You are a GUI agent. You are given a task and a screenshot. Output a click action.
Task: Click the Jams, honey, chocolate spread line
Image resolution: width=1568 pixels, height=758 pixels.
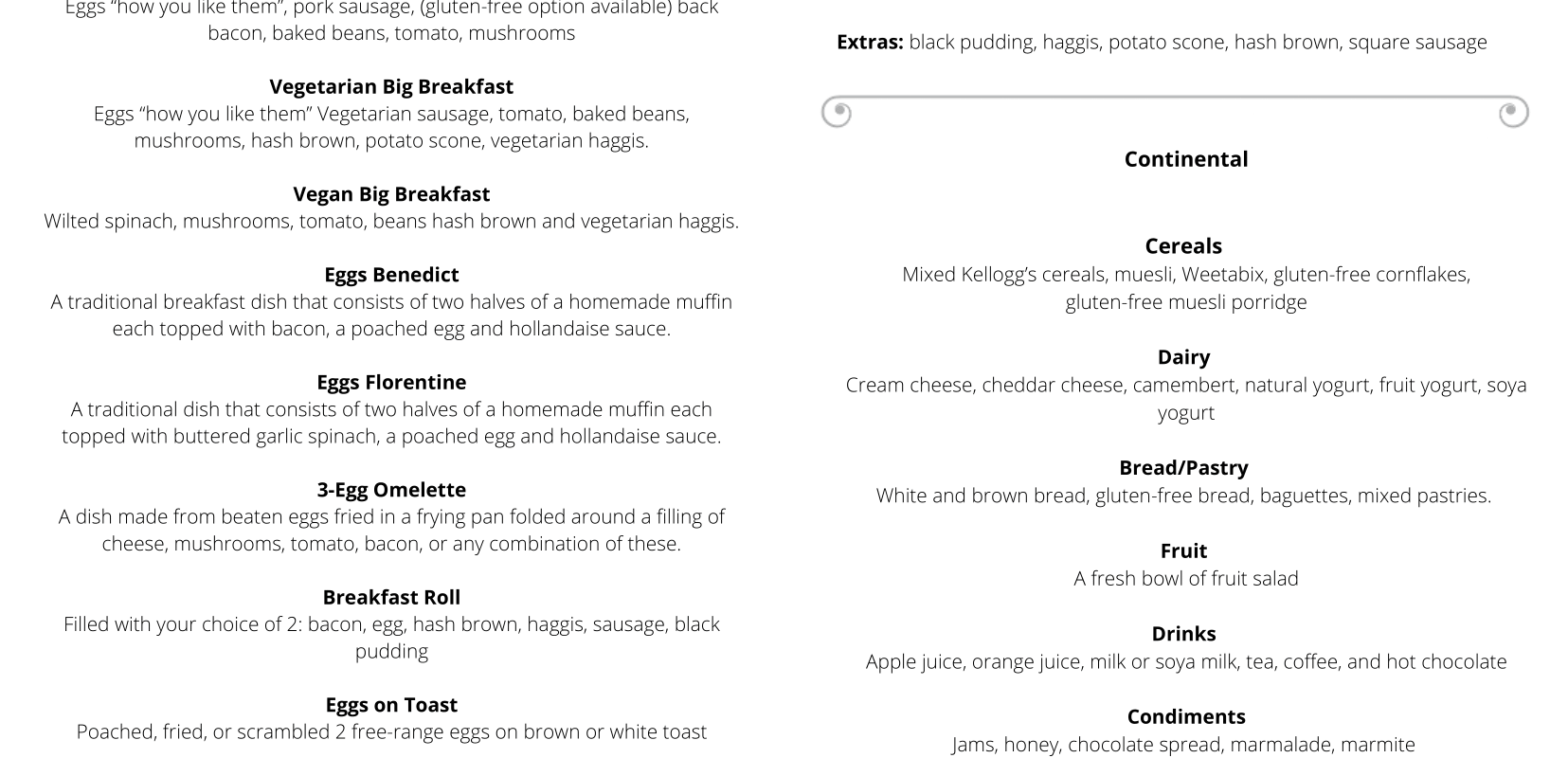click(1183, 745)
